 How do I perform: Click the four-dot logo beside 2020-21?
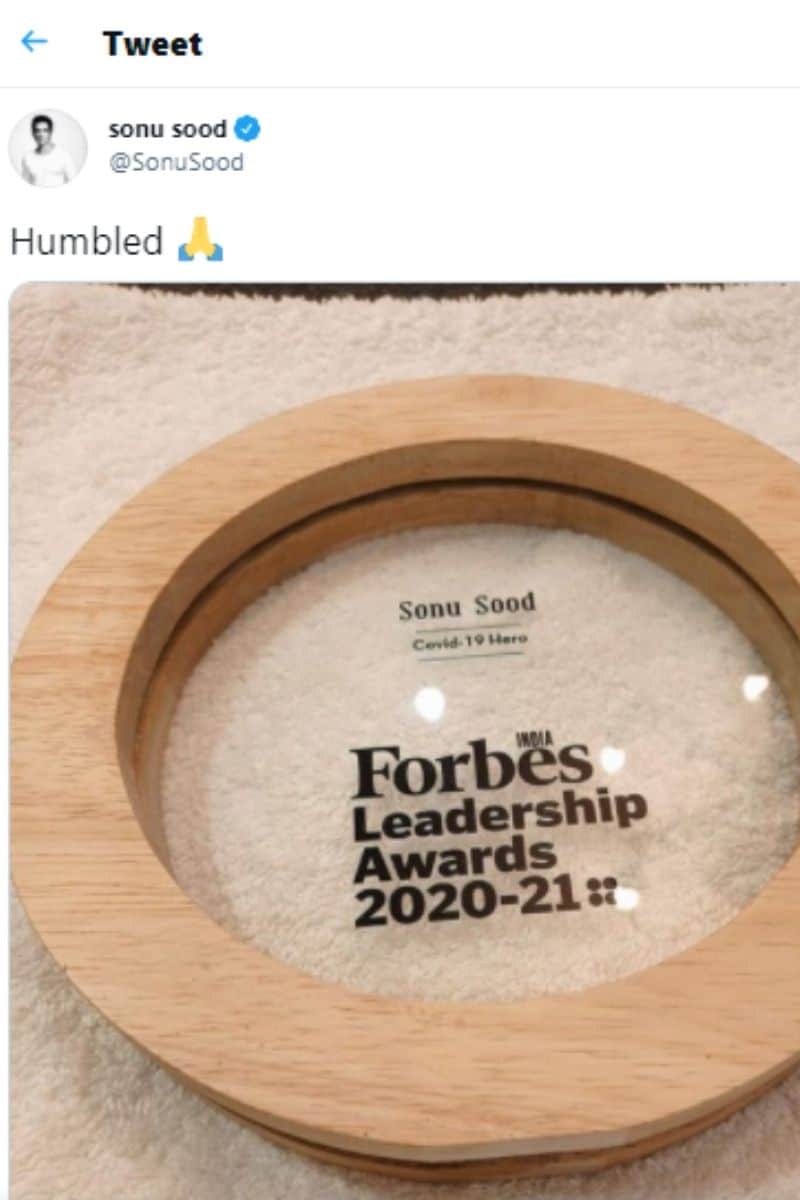[603, 893]
